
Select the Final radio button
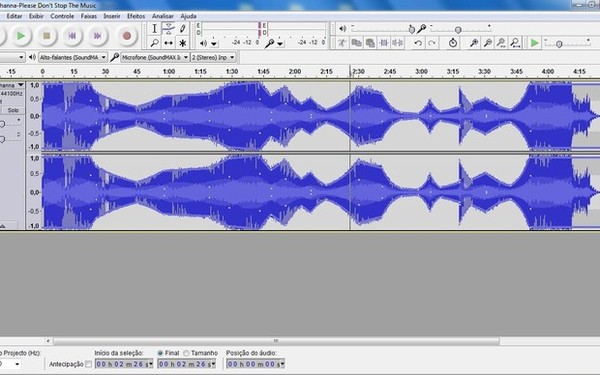(x=160, y=353)
